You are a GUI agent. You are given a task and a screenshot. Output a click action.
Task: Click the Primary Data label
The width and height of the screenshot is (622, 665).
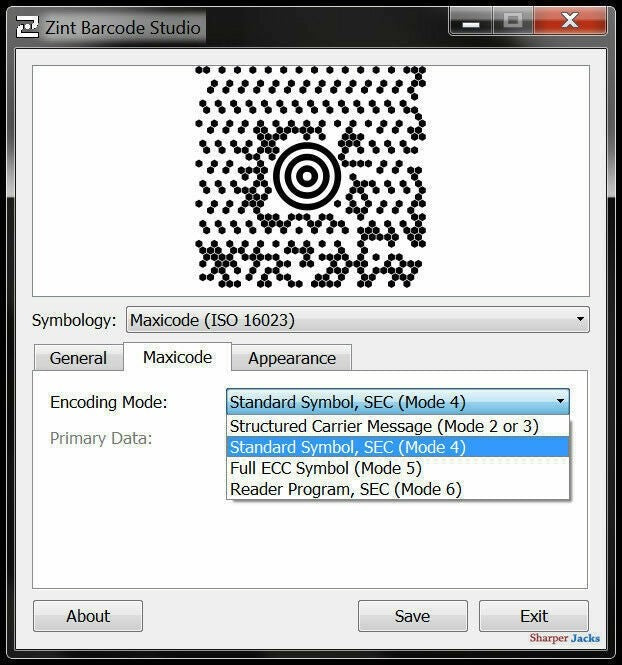[x=101, y=438]
